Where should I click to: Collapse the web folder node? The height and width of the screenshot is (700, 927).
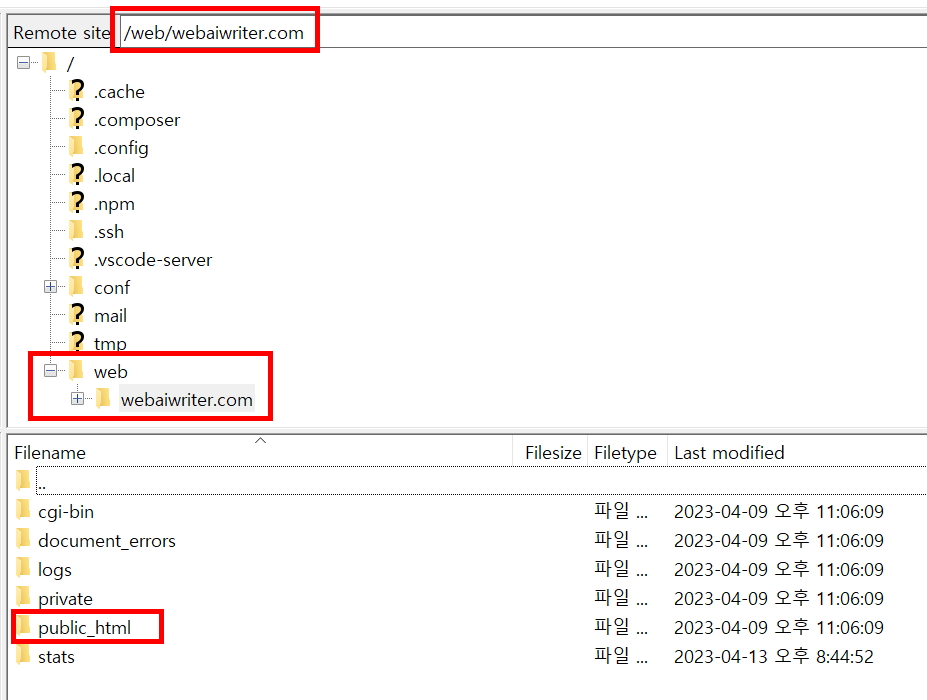(x=50, y=371)
